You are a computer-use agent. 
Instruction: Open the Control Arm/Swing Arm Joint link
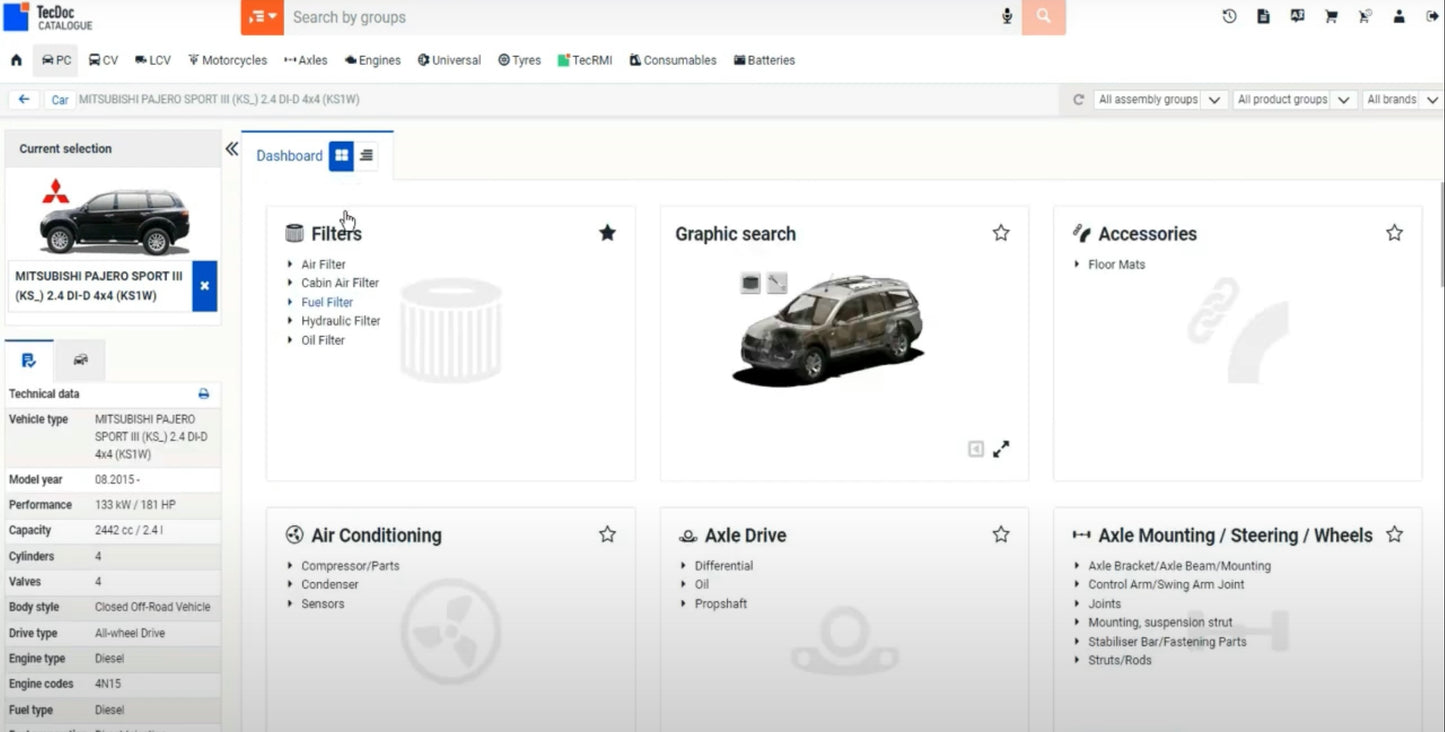[1166, 585]
